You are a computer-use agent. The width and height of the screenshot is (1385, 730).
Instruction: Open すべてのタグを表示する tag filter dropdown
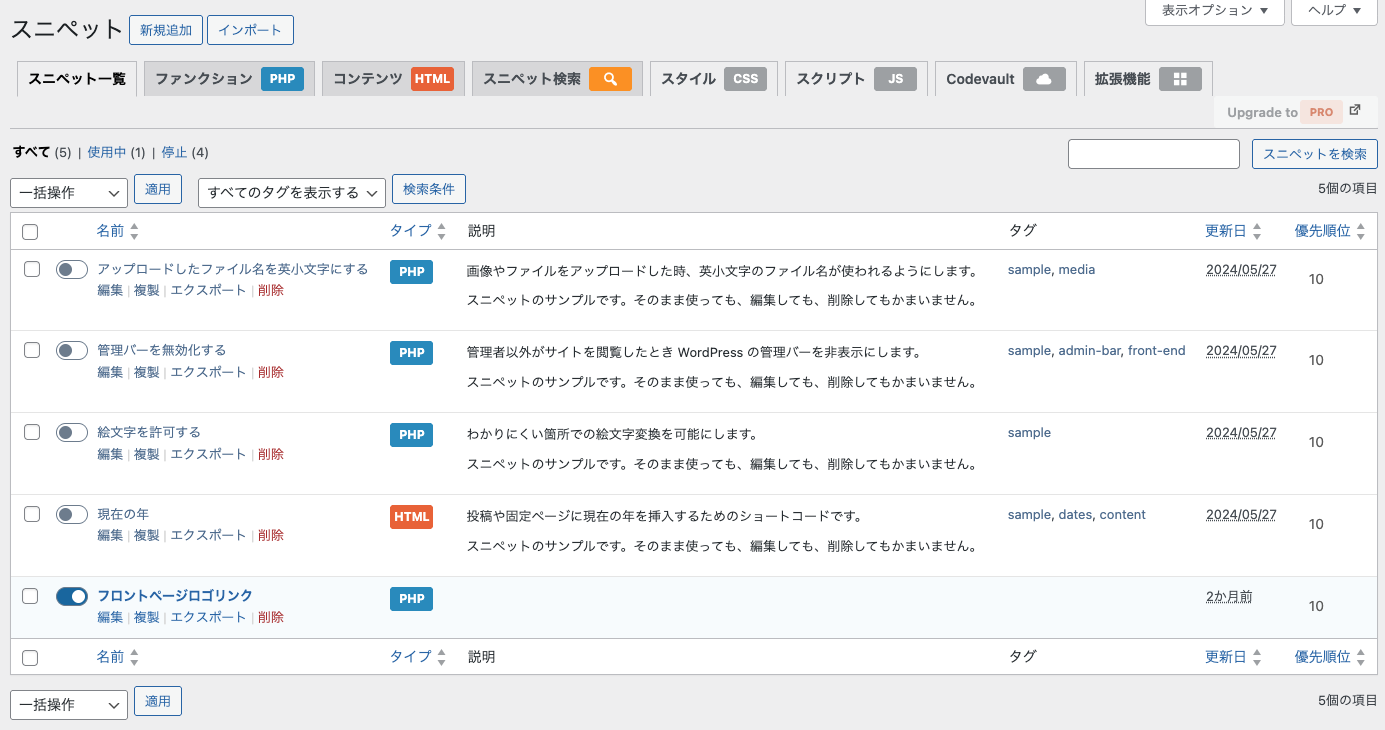[292, 193]
